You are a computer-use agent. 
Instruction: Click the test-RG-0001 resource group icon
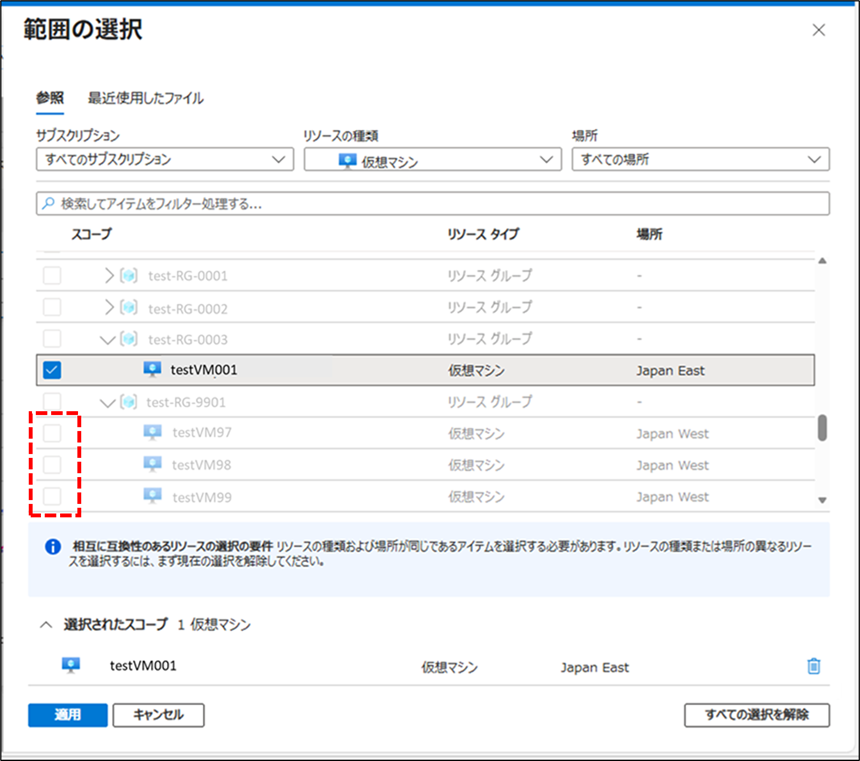point(129,276)
